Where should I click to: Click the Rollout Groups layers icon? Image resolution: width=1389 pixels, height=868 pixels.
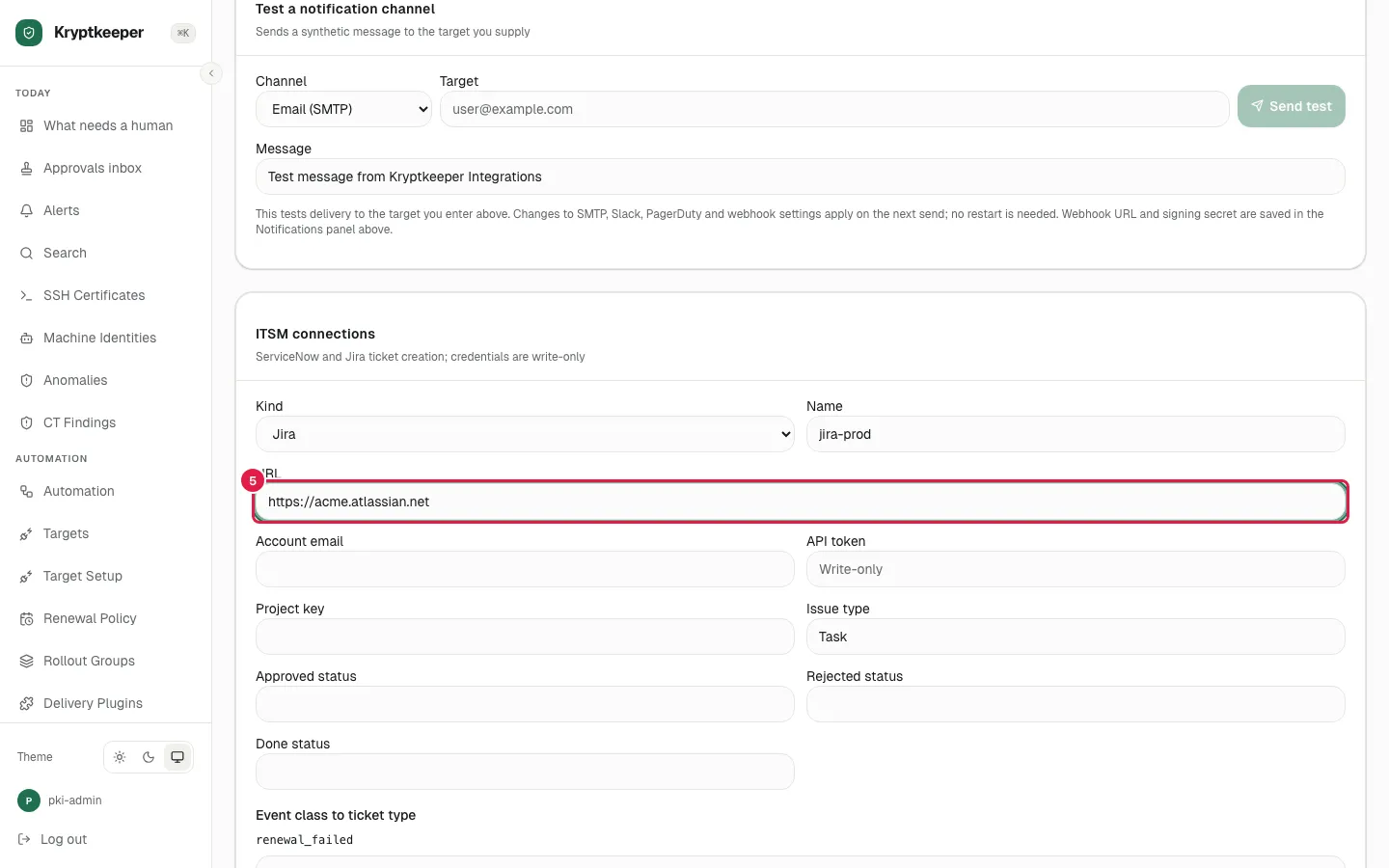point(26,662)
